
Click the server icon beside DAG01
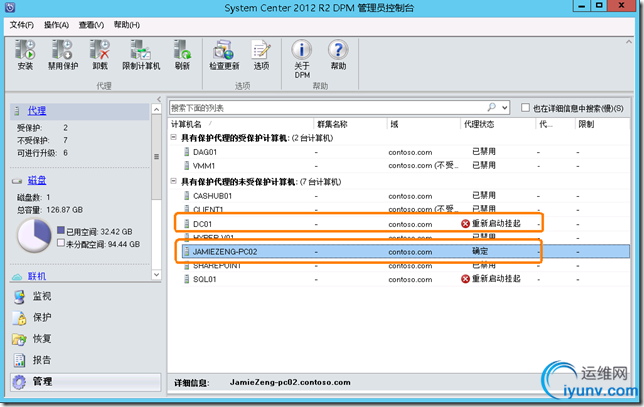tap(187, 152)
